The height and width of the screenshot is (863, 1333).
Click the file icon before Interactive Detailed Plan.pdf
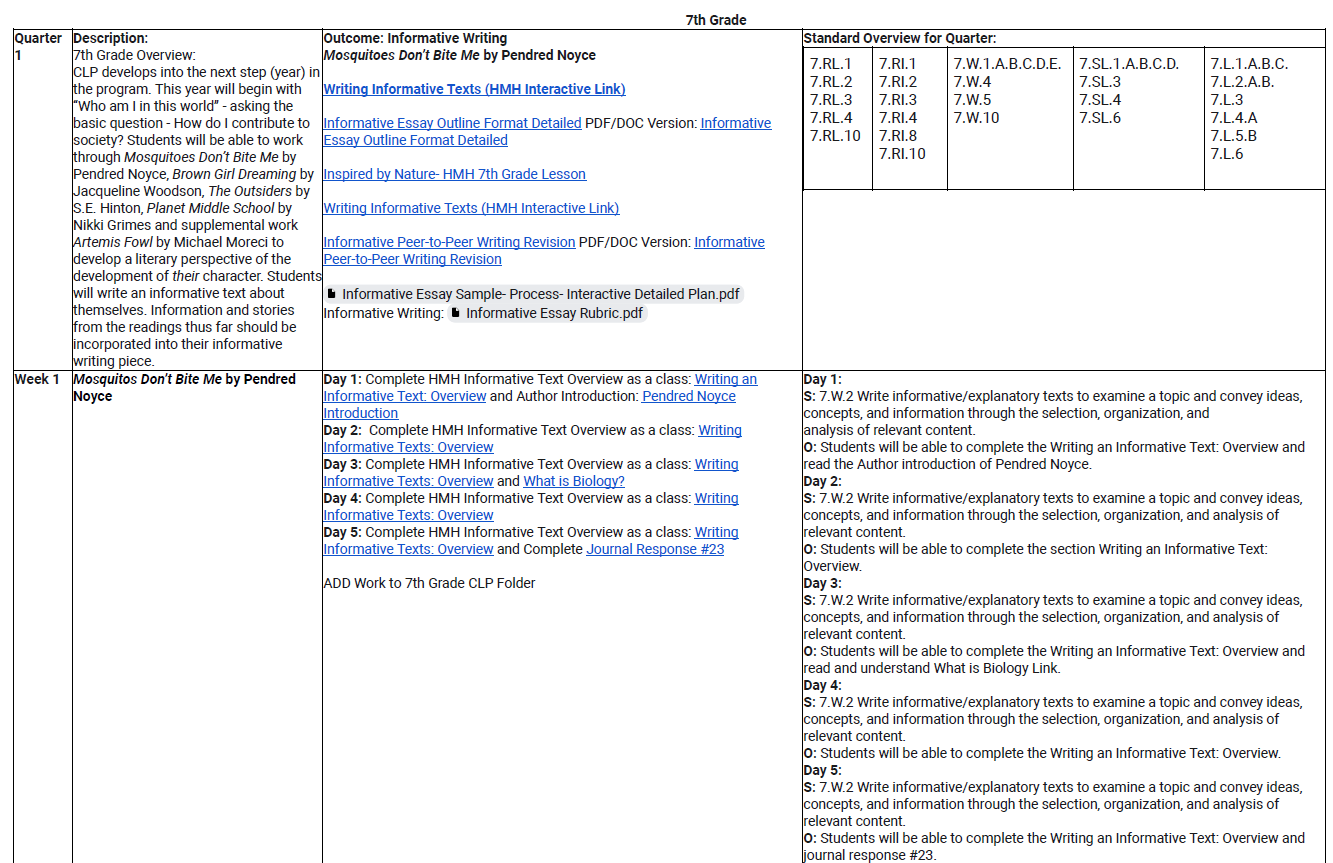click(331, 293)
